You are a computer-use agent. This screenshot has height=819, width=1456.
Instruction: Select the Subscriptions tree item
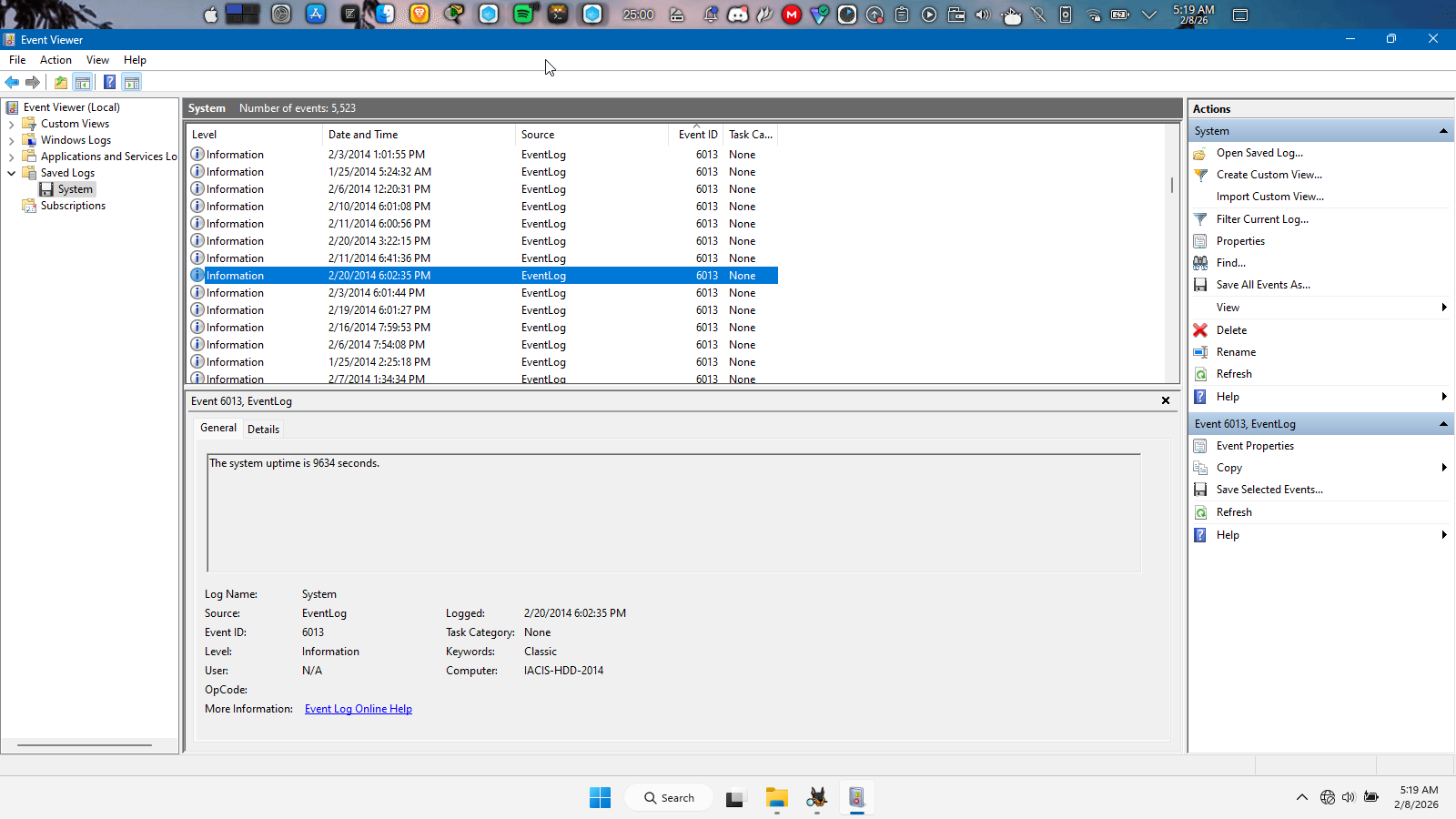tap(73, 206)
